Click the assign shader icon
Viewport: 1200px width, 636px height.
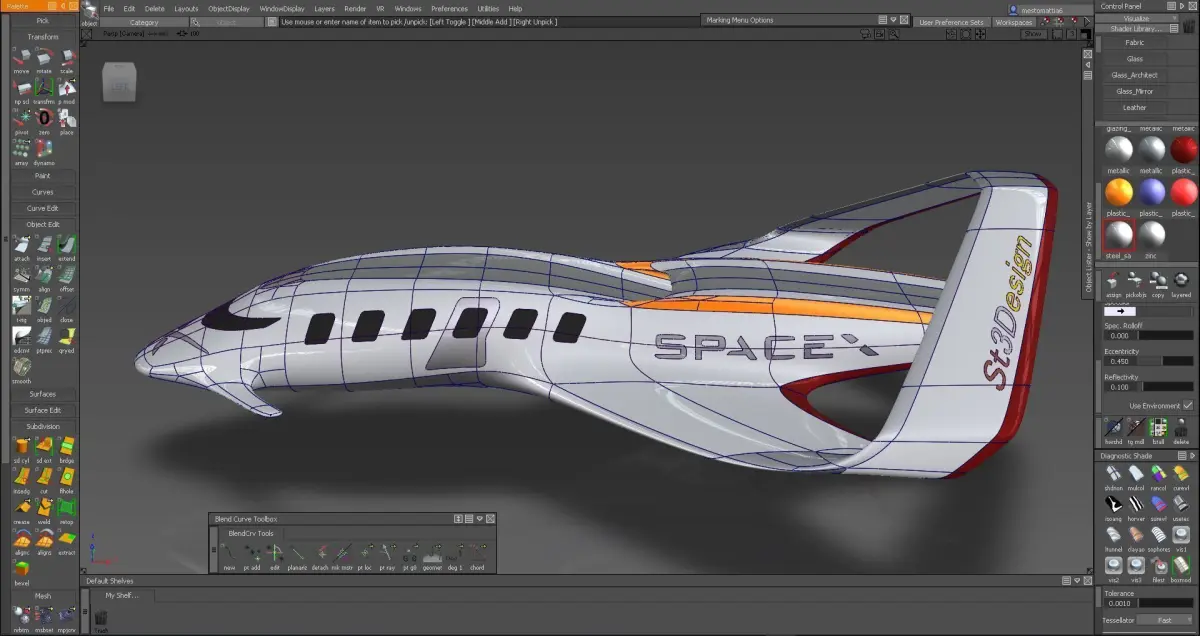1113,283
